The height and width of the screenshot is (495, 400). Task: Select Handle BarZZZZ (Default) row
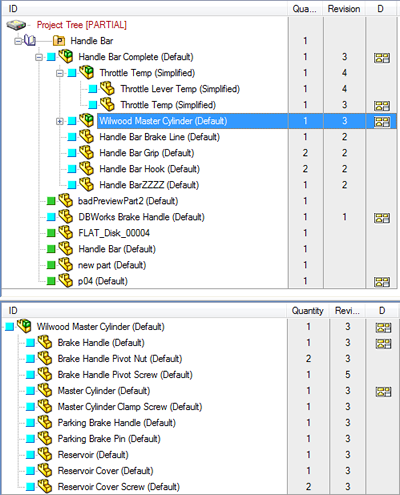[x=149, y=185]
